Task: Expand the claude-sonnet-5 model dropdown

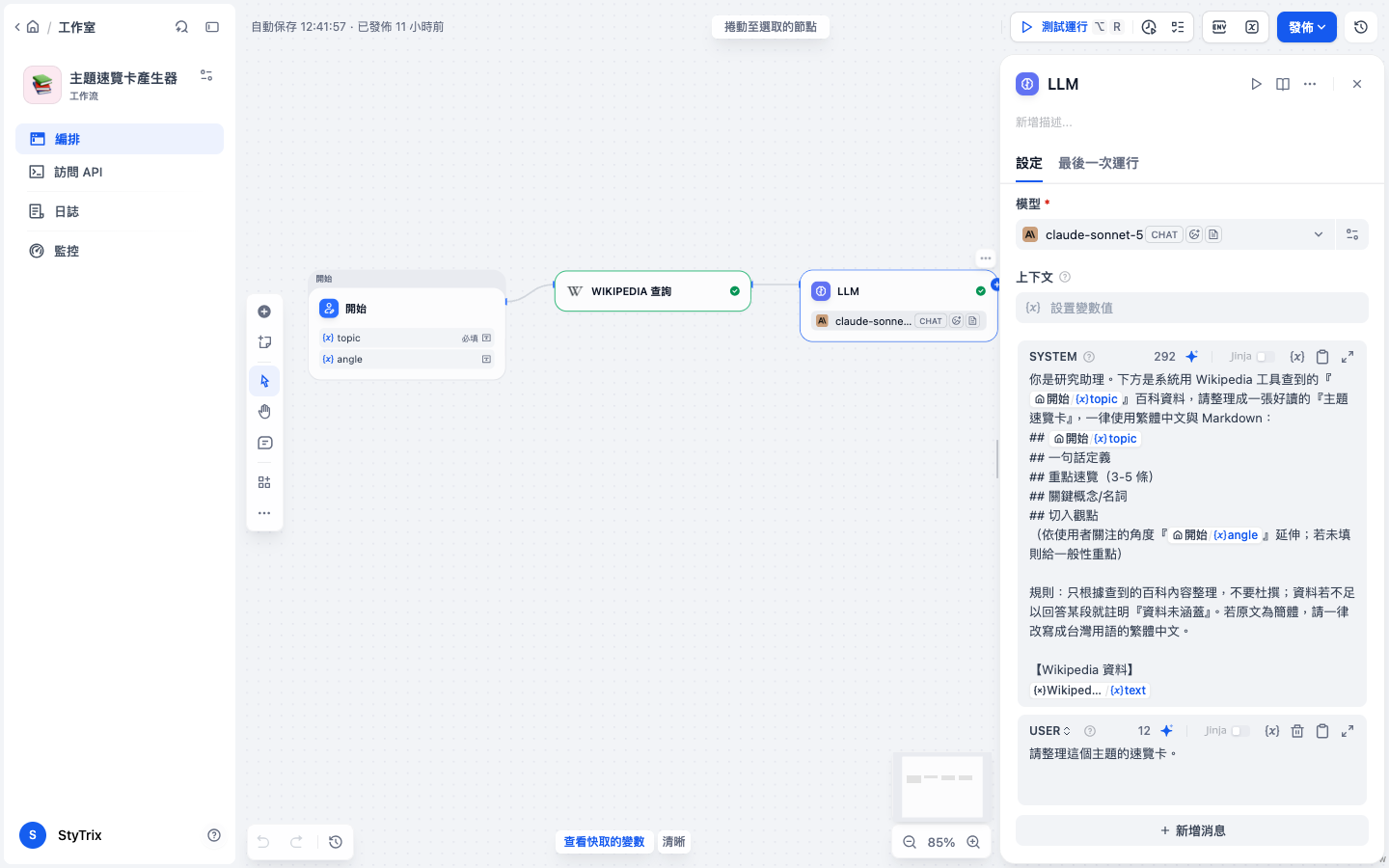Action: 1175,234
